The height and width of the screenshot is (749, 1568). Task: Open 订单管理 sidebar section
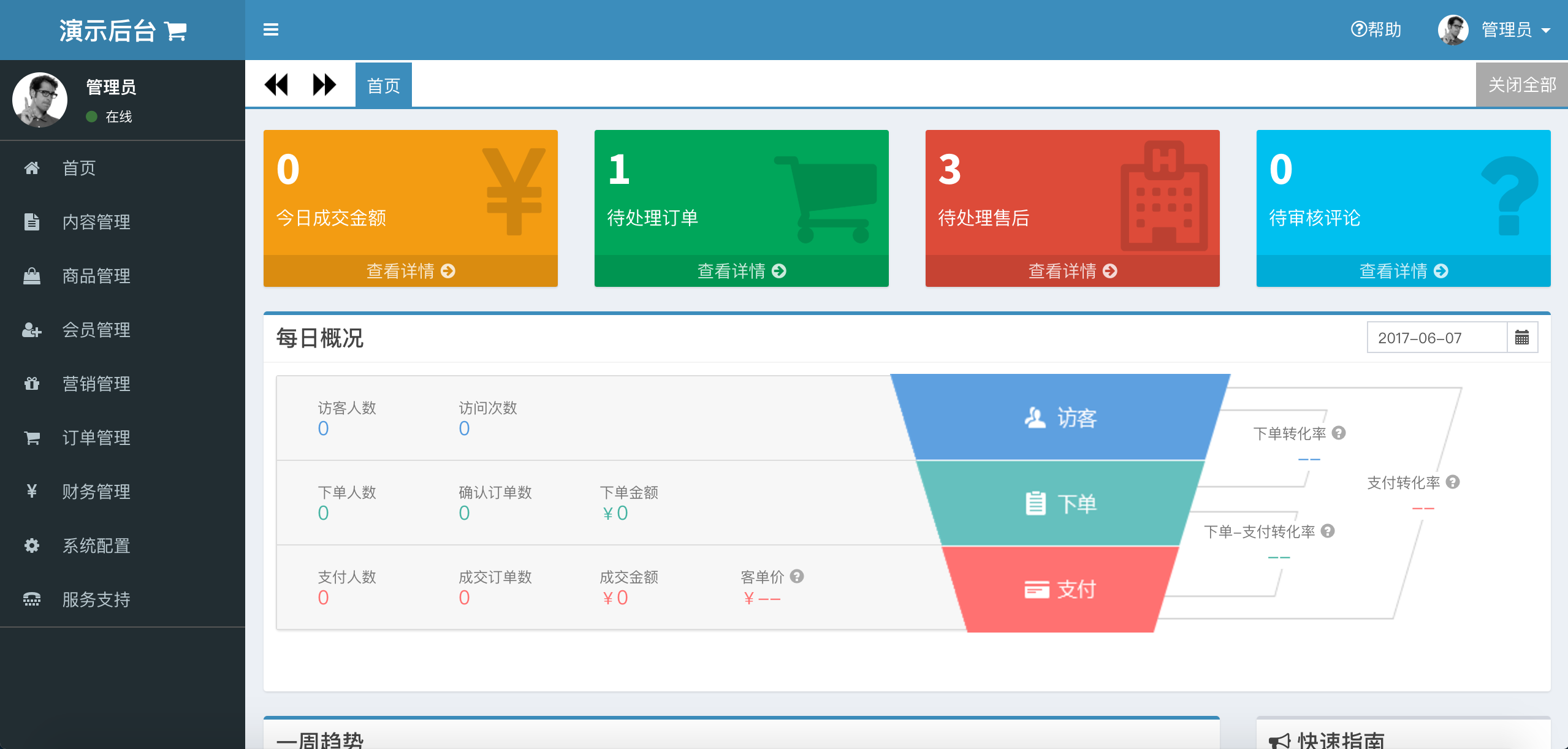pos(96,438)
